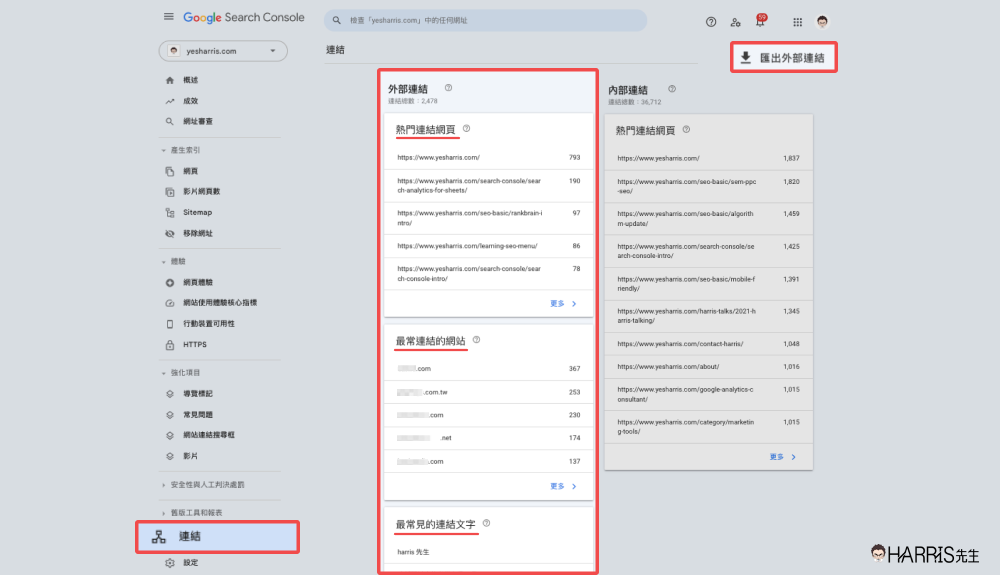Screen dimensions: 1000x575
Task: Select internal row algorithm-update with 1,459
Action: pyautogui.click(x=709, y=219)
